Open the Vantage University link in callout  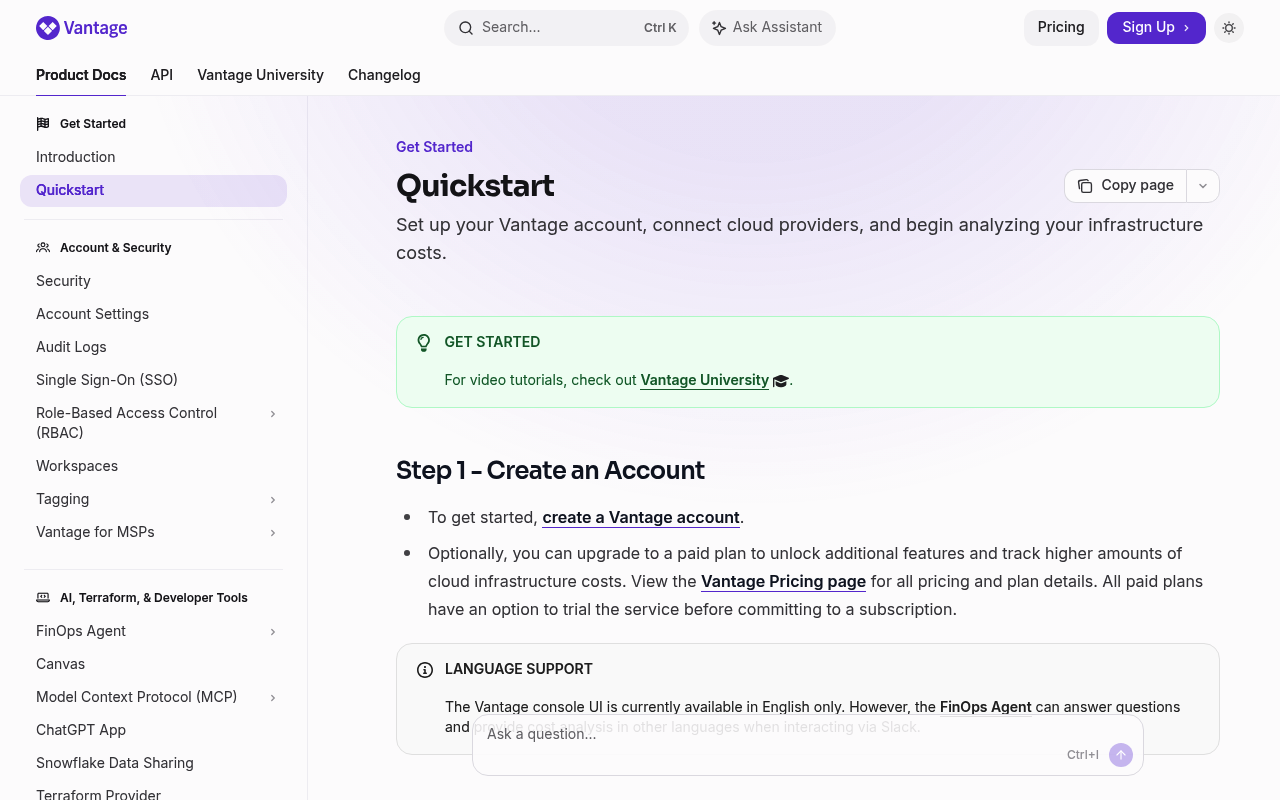pyautogui.click(x=704, y=381)
